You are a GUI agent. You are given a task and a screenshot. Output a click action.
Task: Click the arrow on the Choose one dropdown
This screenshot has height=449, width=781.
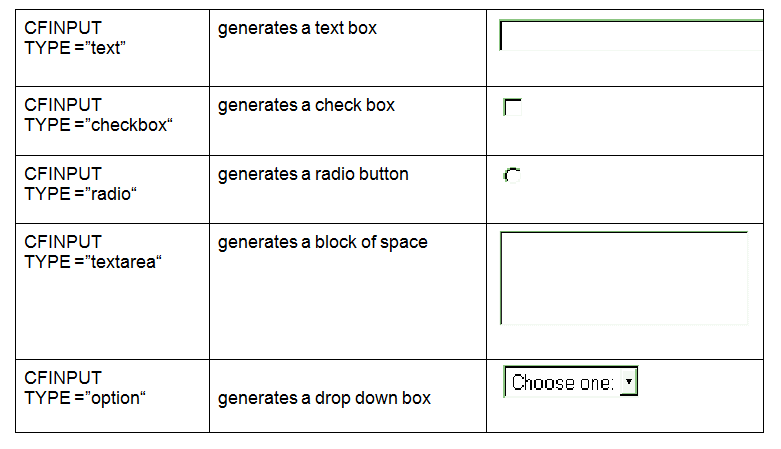click(628, 382)
